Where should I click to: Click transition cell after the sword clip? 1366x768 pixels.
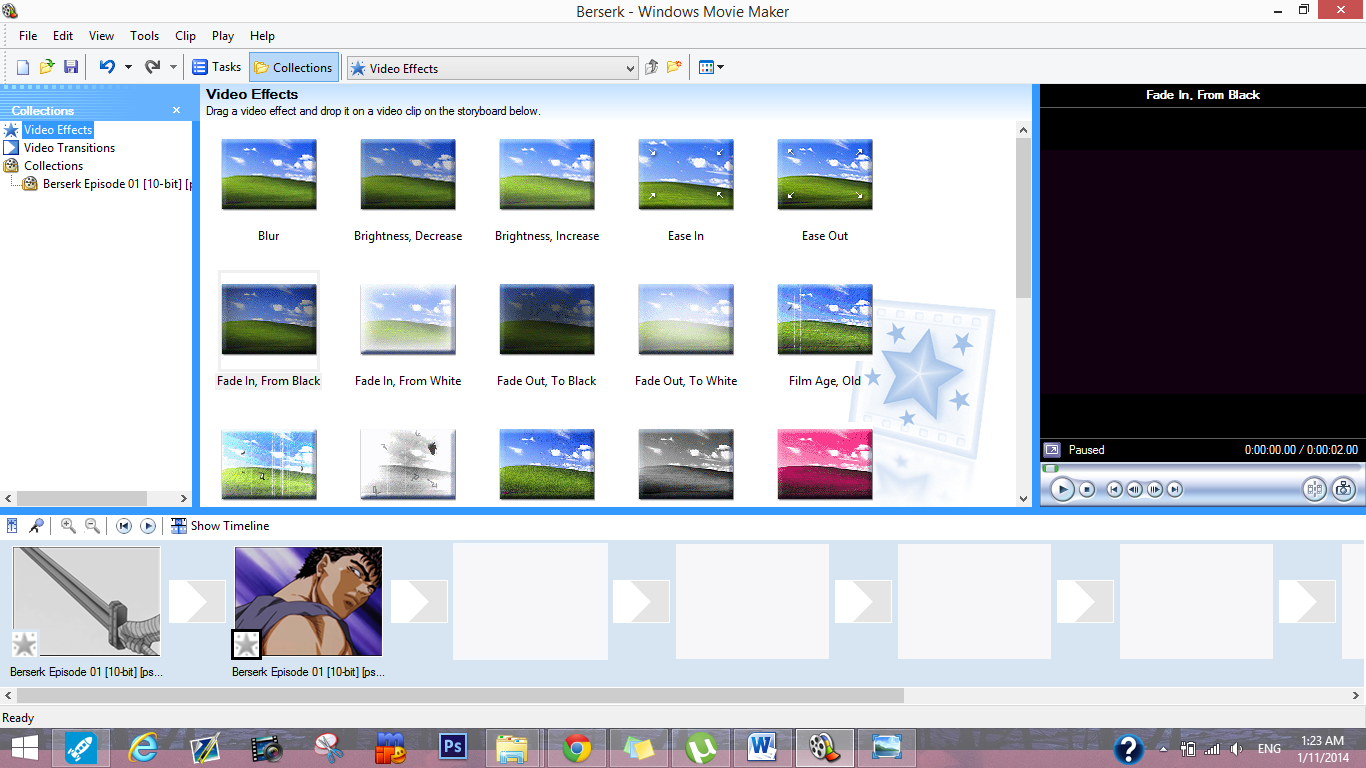click(197, 601)
